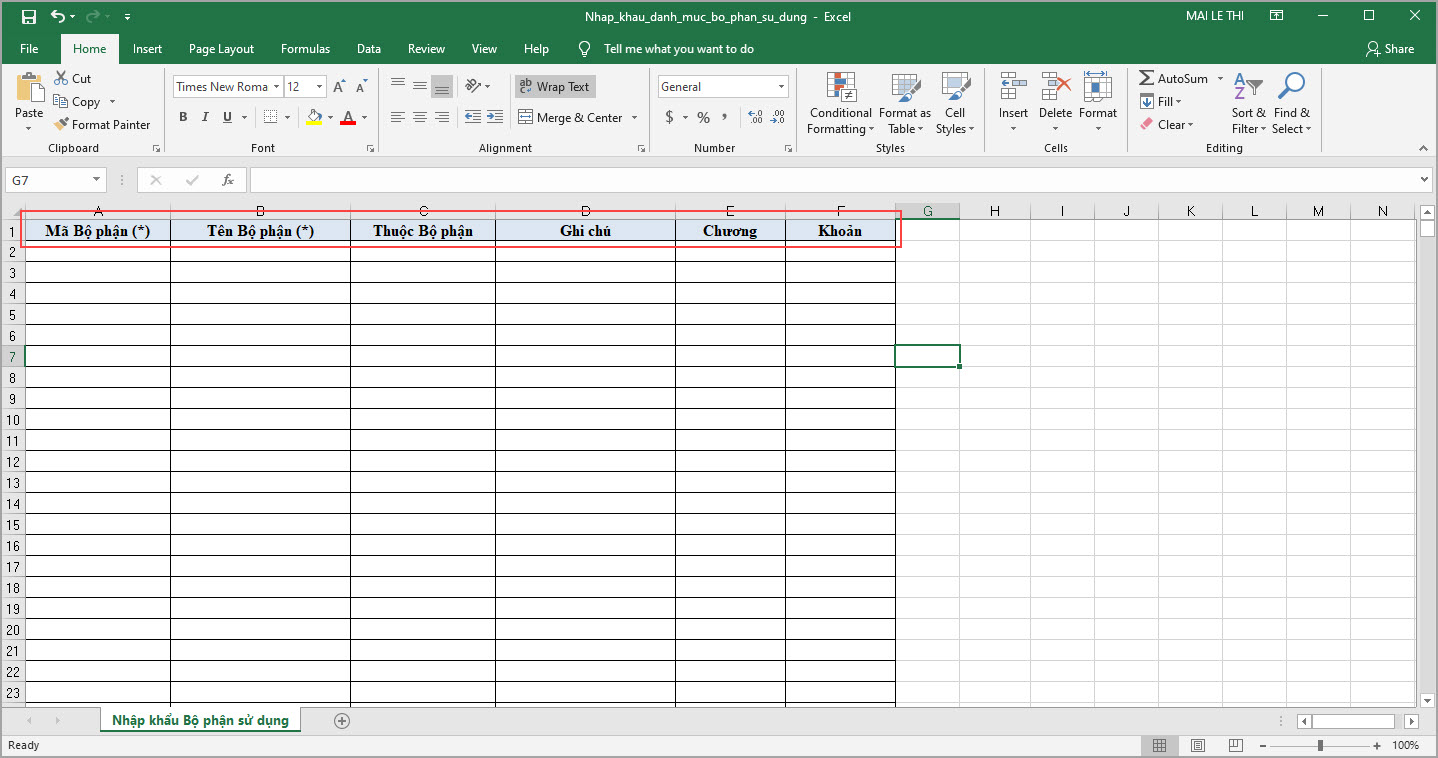
Task: Toggle Bold formatting
Action: tap(183, 117)
